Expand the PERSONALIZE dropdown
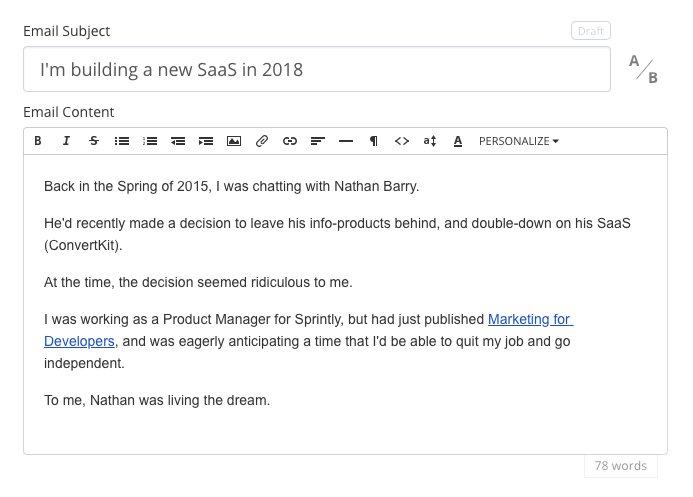Viewport: 693px width, 497px height. pos(519,141)
